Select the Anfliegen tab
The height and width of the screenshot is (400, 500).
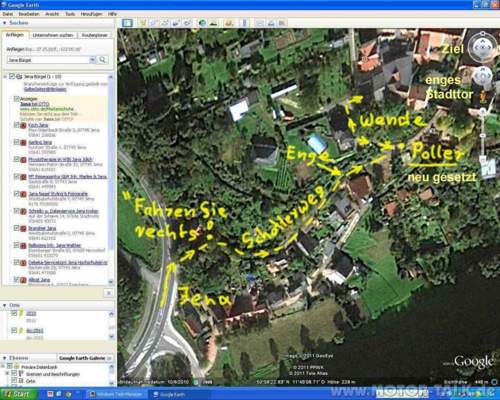[x=15, y=35]
